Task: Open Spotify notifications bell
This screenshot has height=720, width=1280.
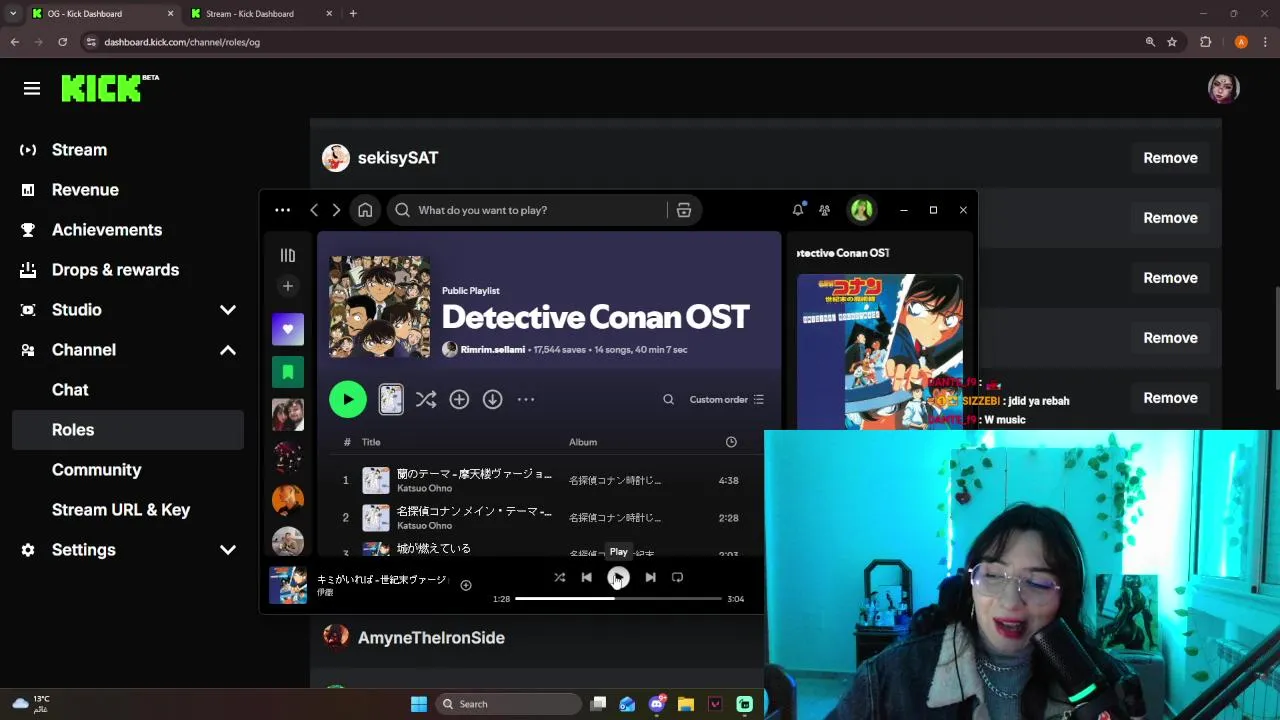Action: tap(798, 210)
